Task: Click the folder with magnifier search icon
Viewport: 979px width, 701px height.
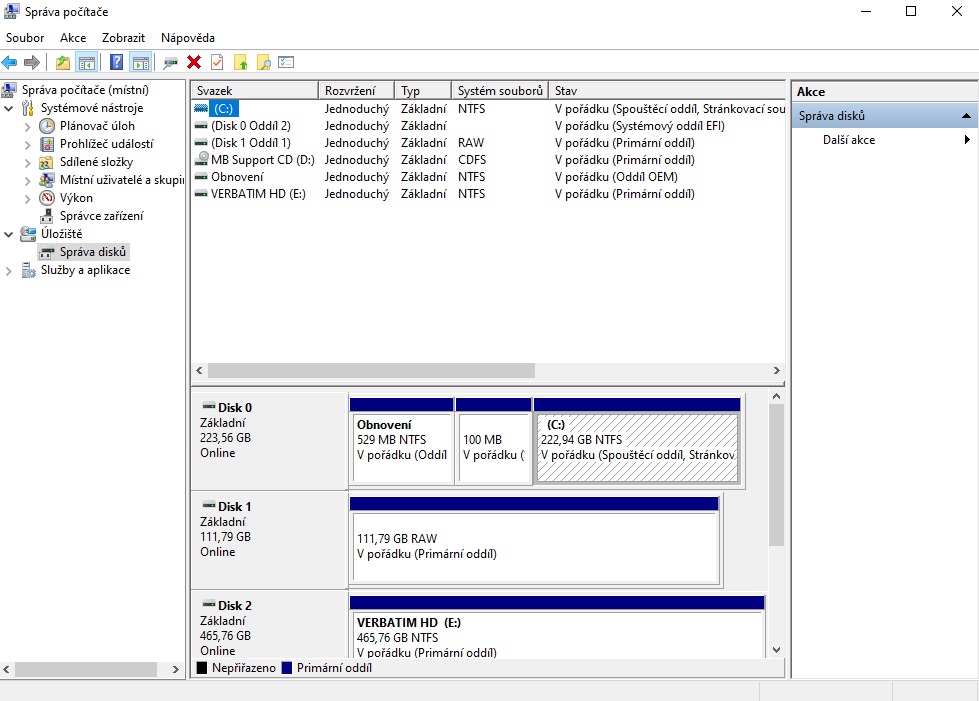Action: coord(263,62)
